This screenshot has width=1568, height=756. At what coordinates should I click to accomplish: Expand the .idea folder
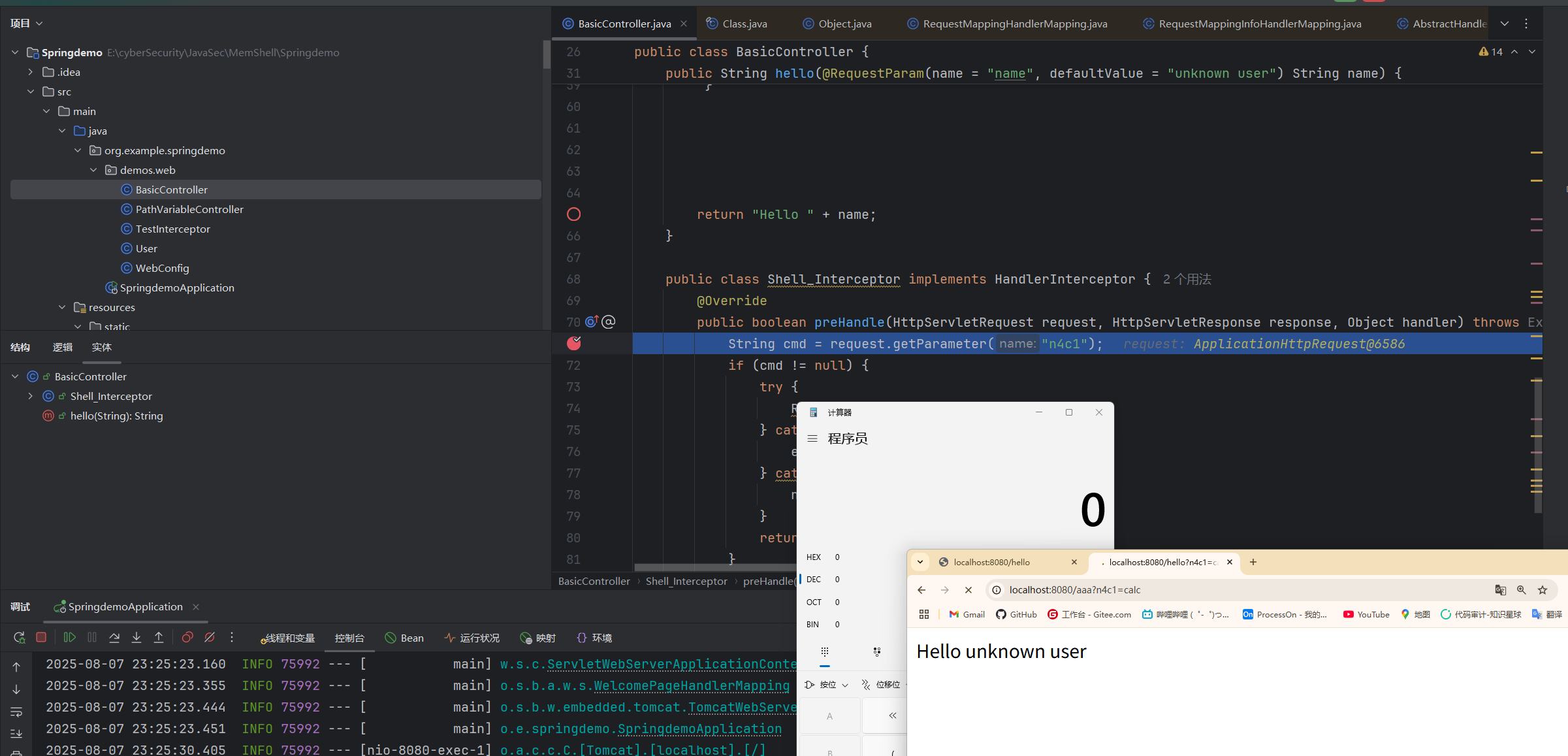point(31,72)
